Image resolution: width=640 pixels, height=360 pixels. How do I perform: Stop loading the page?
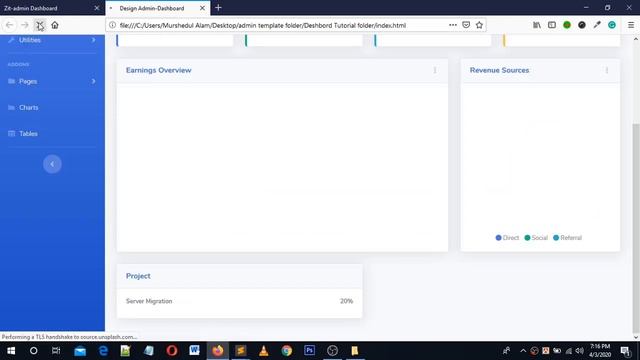click(40, 25)
